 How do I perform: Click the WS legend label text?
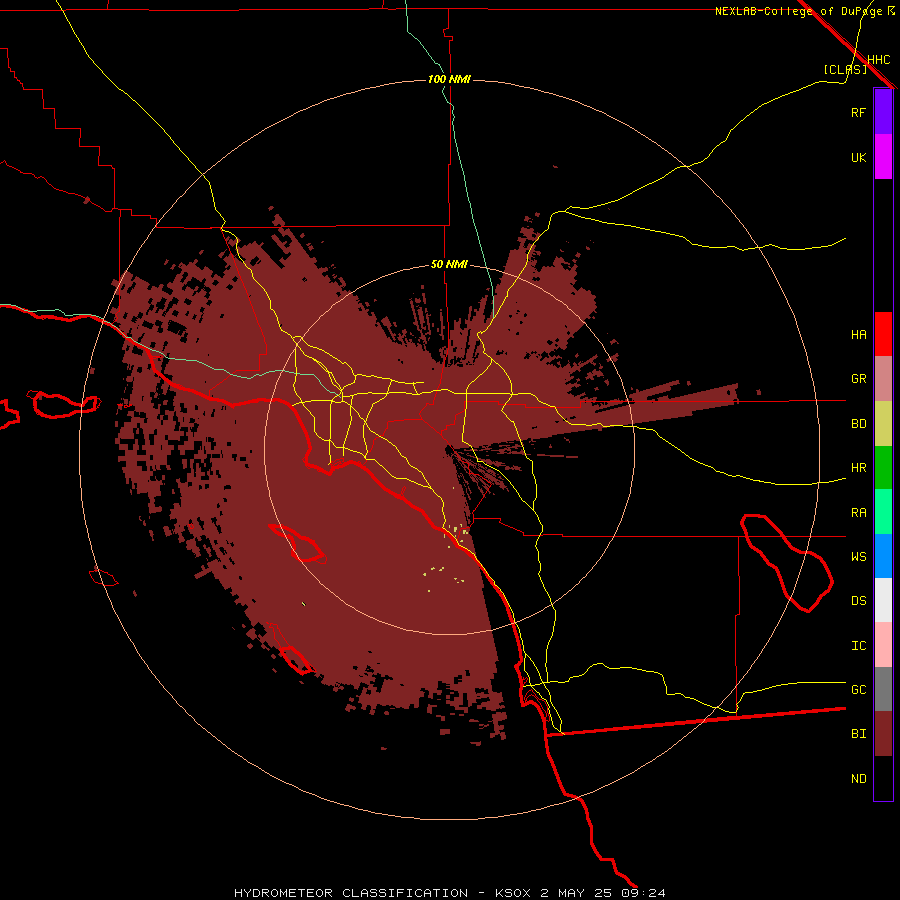click(858, 557)
